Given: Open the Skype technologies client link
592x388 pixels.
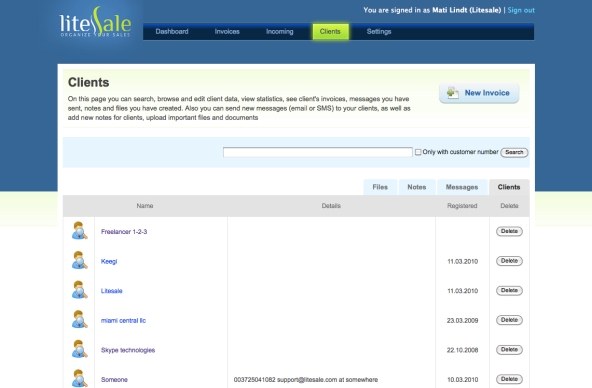Looking at the screenshot, I should pos(128,350).
